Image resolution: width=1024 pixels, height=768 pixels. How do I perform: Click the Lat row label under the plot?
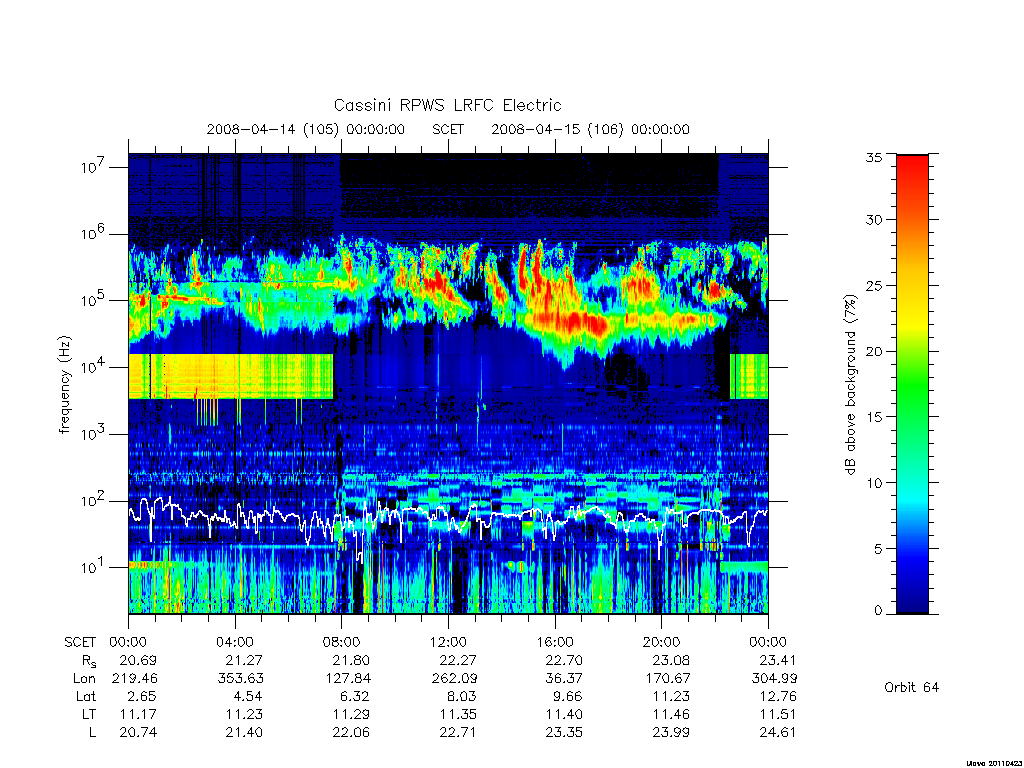[86, 696]
